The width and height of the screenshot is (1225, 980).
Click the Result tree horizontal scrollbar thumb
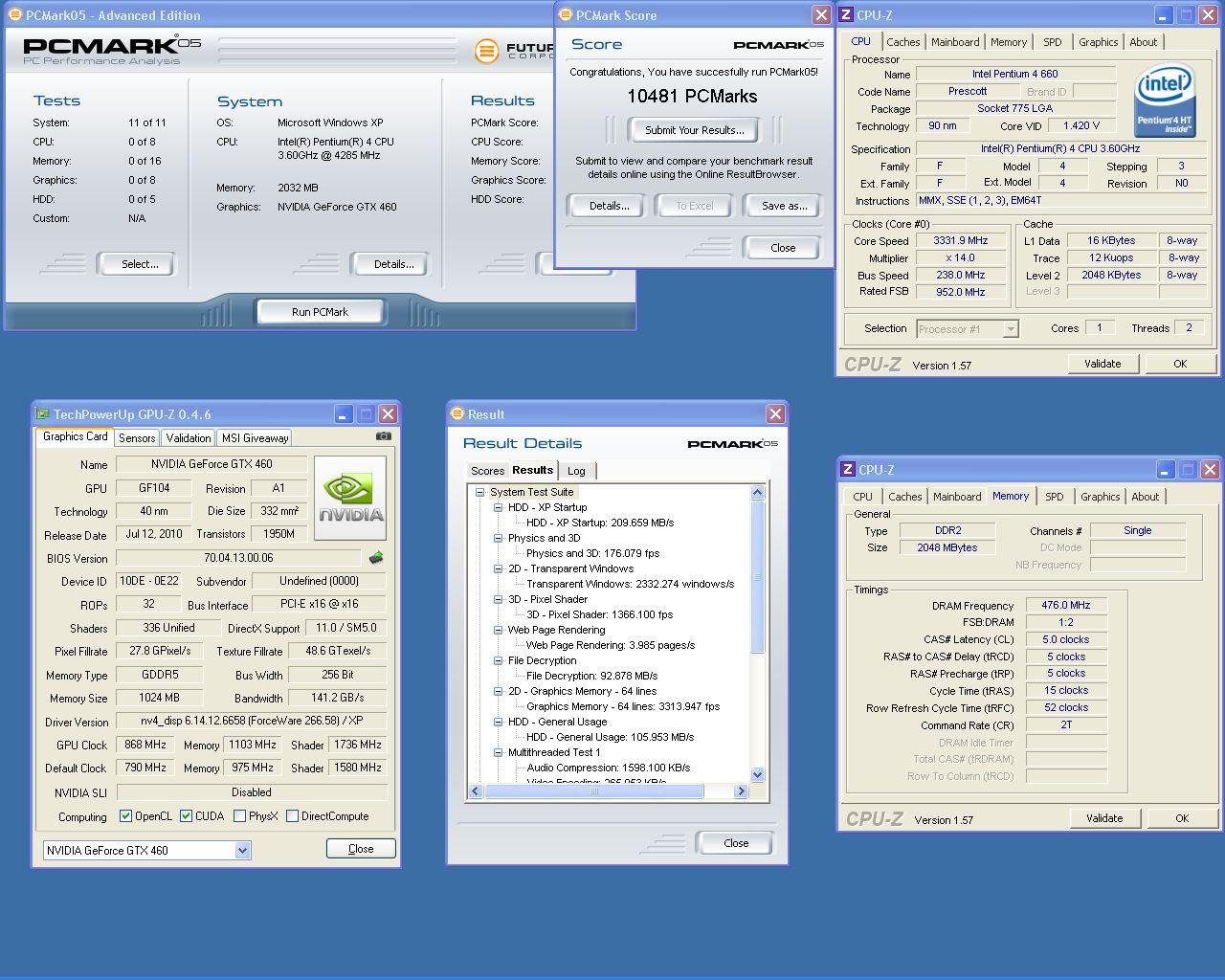tap(594, 791)
